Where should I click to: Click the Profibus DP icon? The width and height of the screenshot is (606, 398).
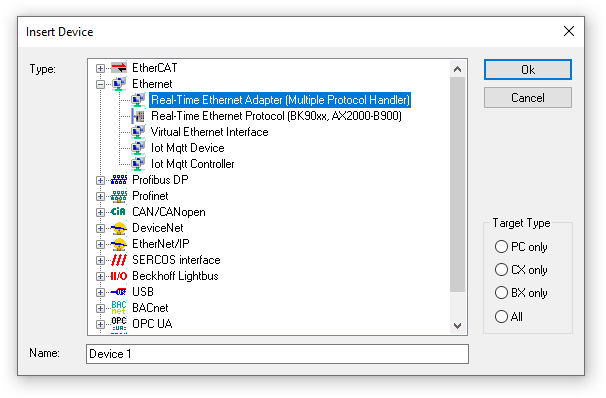119,180
